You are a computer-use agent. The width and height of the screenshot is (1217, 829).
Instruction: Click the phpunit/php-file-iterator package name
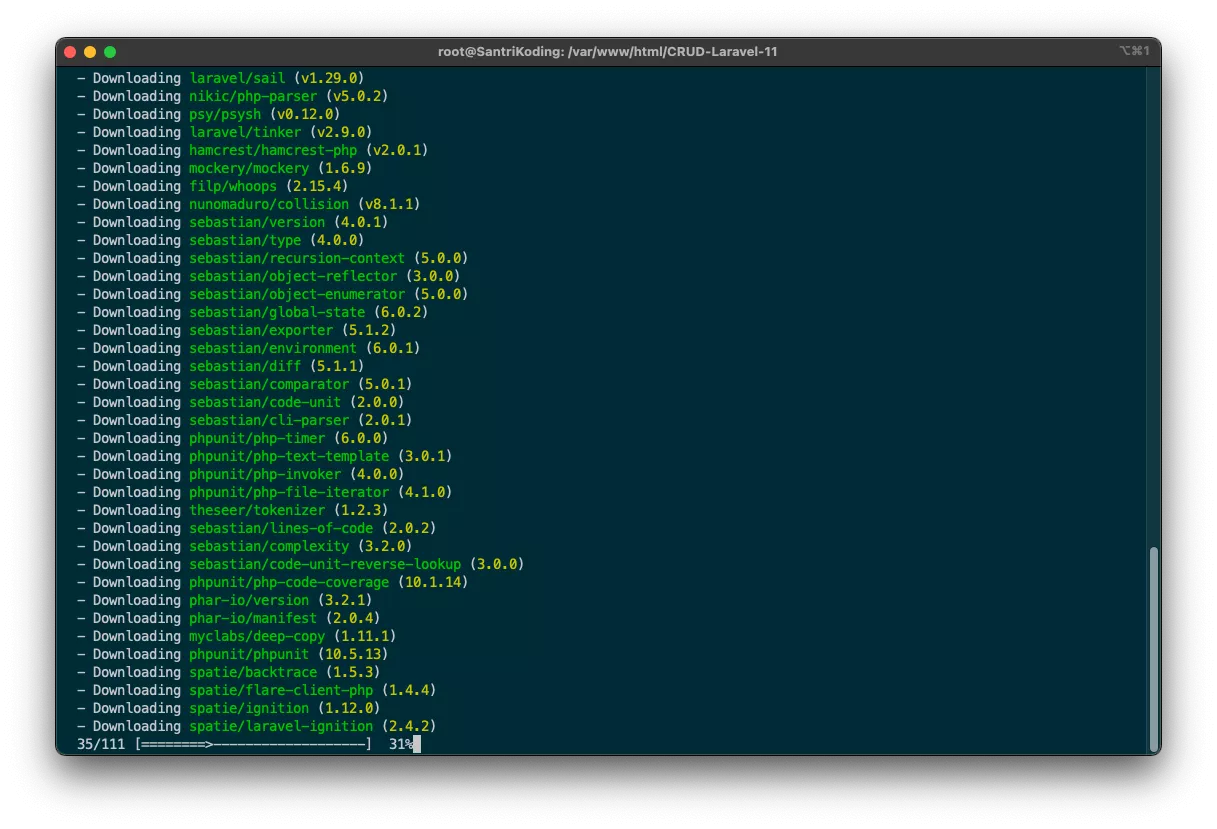(x=289, y=492)
